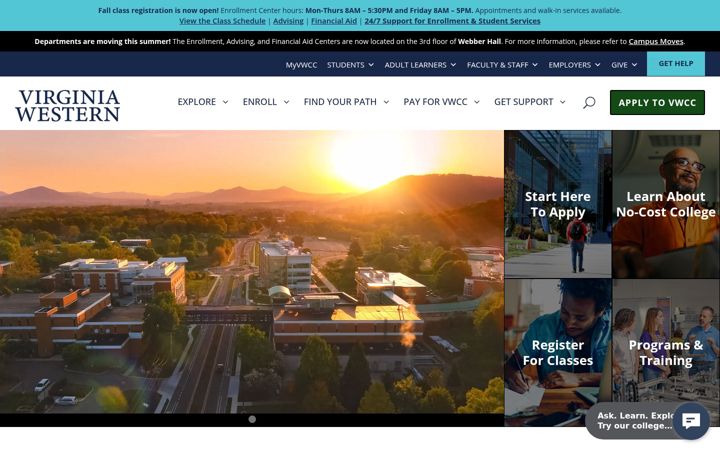The height and width of the screenshot is (450, 720).
Task: Open the Campus Moves link
Action: coord(656,41)
